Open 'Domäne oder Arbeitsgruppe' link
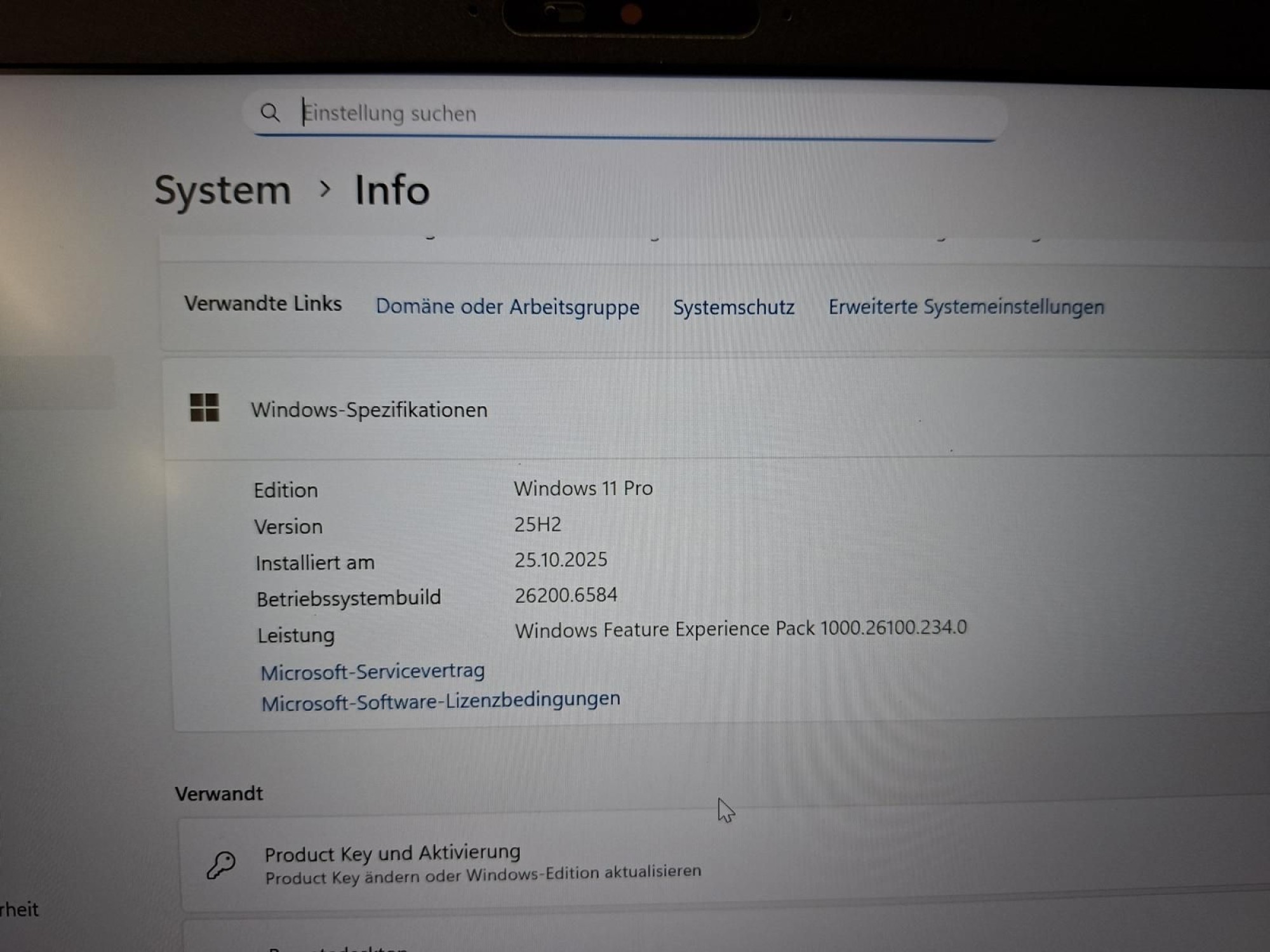This screenshot has width=1270, height=952. pyautogui.click(x=507, y=307)
